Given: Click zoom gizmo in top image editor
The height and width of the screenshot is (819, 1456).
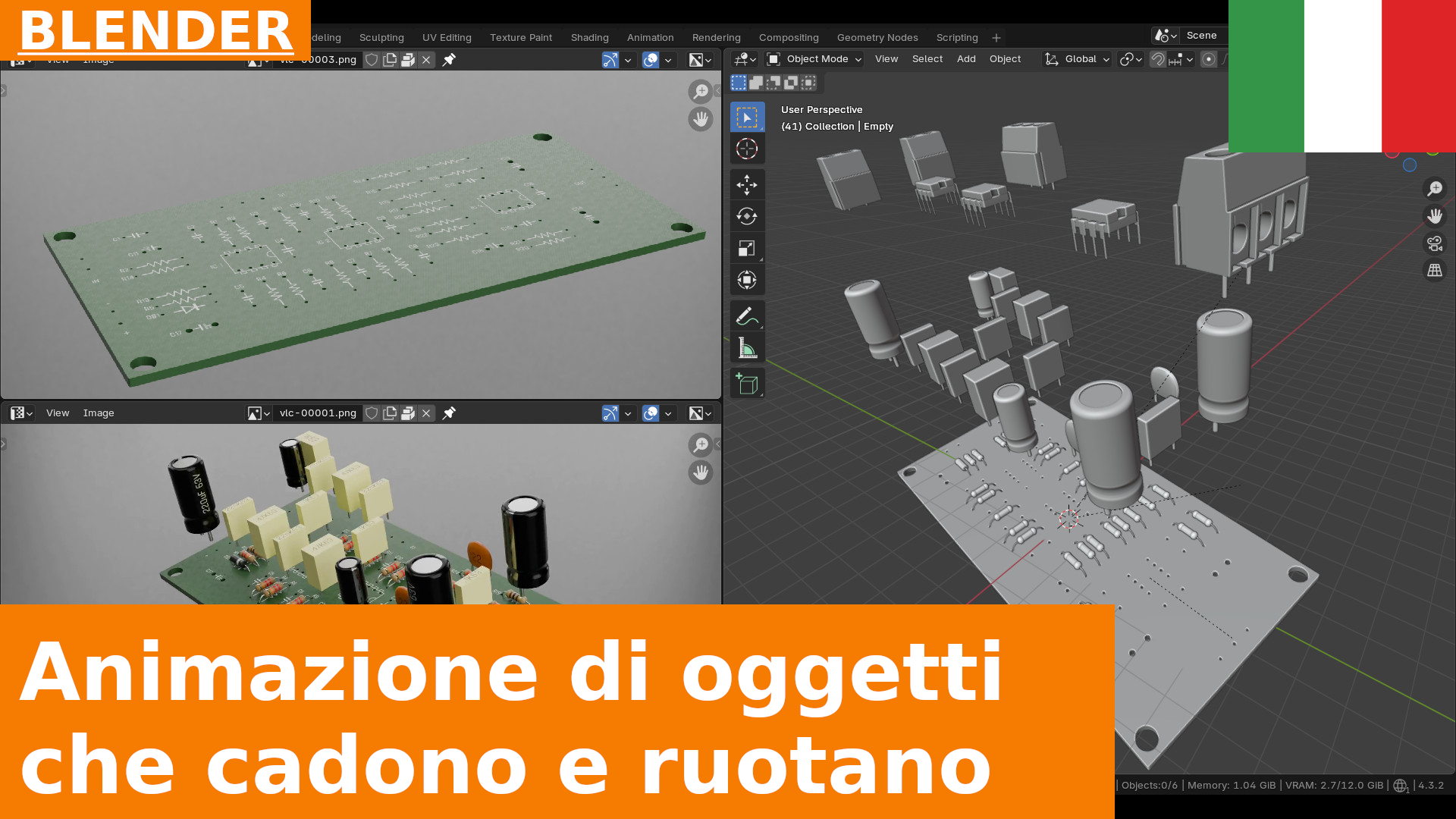Looking at the screenshot, I should click(701, 91).
